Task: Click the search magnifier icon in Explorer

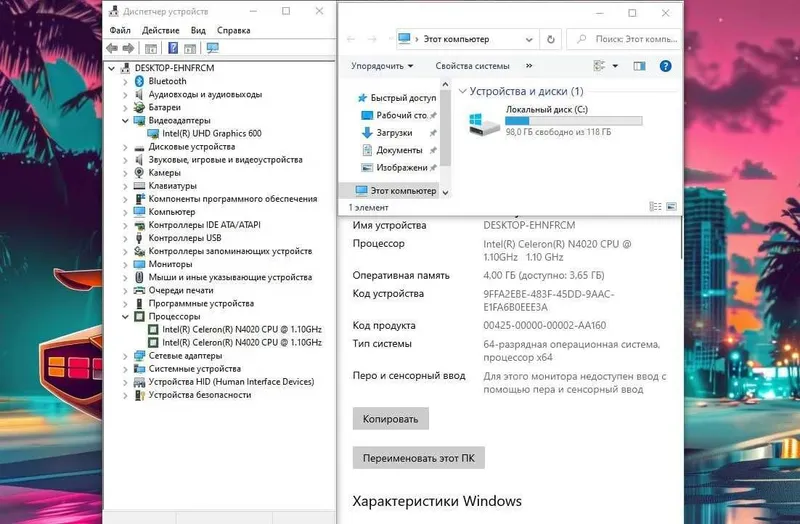Action: [x=581, y=39]
